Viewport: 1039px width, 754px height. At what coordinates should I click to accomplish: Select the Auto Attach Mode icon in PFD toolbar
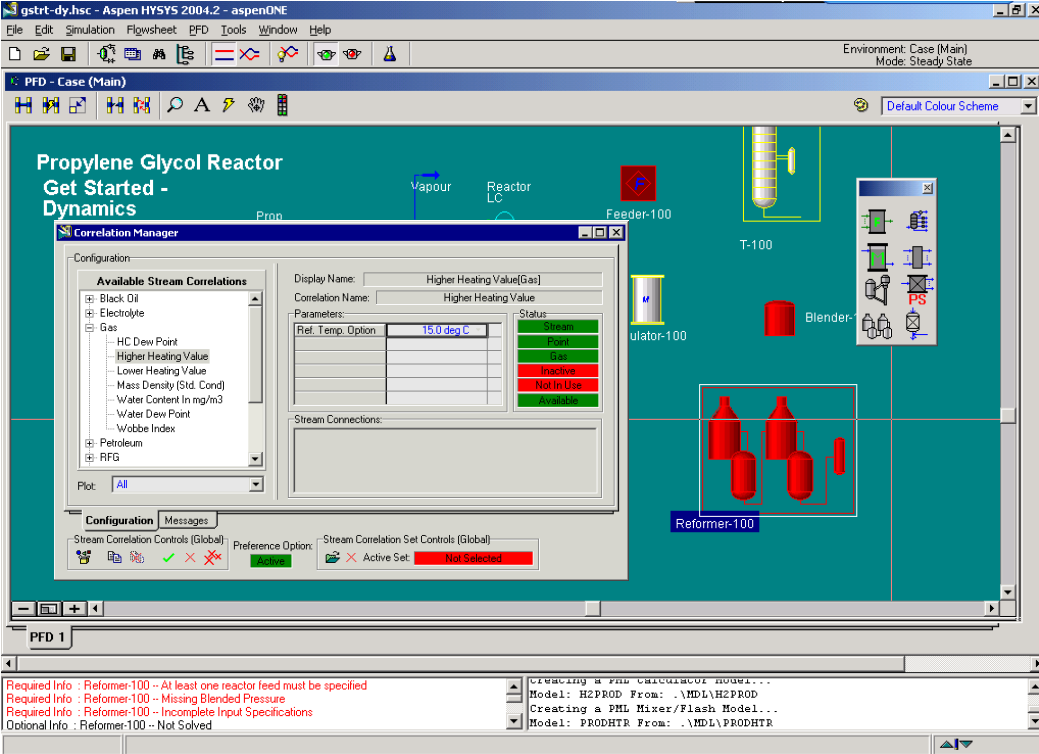51,105
